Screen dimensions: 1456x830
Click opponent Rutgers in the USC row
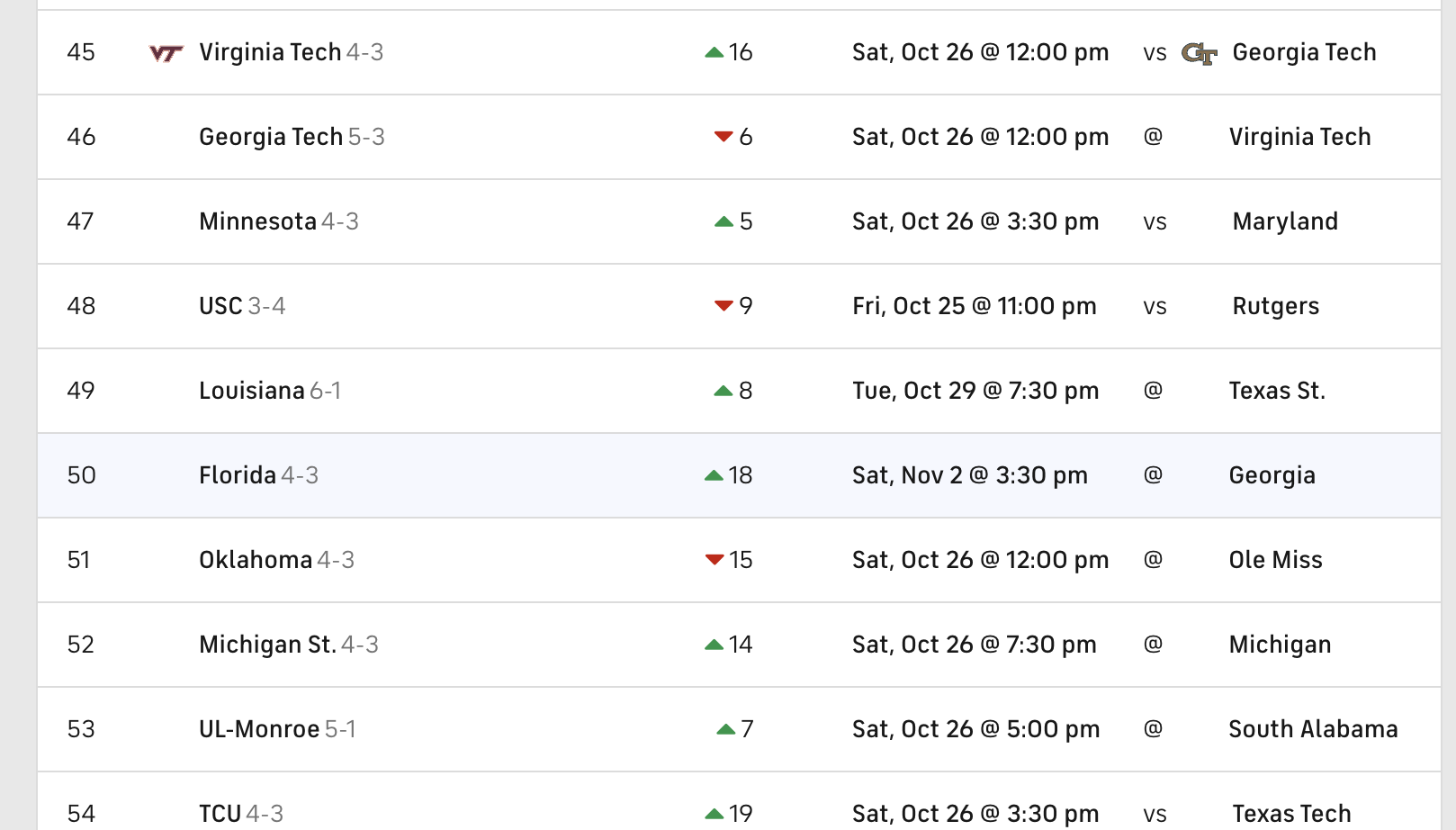(x=1275, y=306)
